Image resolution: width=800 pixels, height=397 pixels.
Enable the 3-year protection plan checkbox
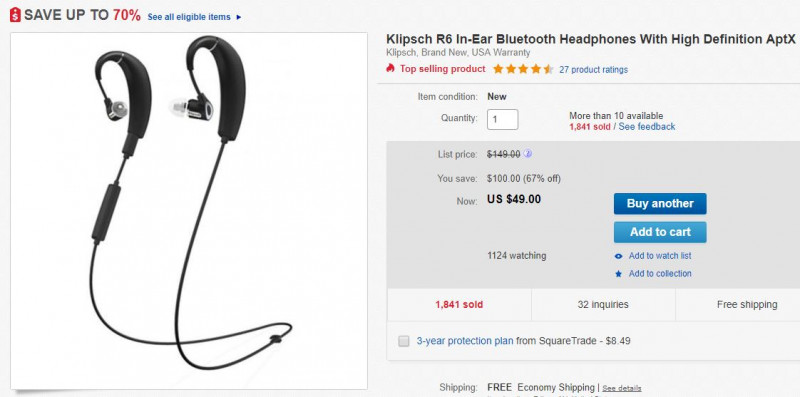(x=404, y=341)
